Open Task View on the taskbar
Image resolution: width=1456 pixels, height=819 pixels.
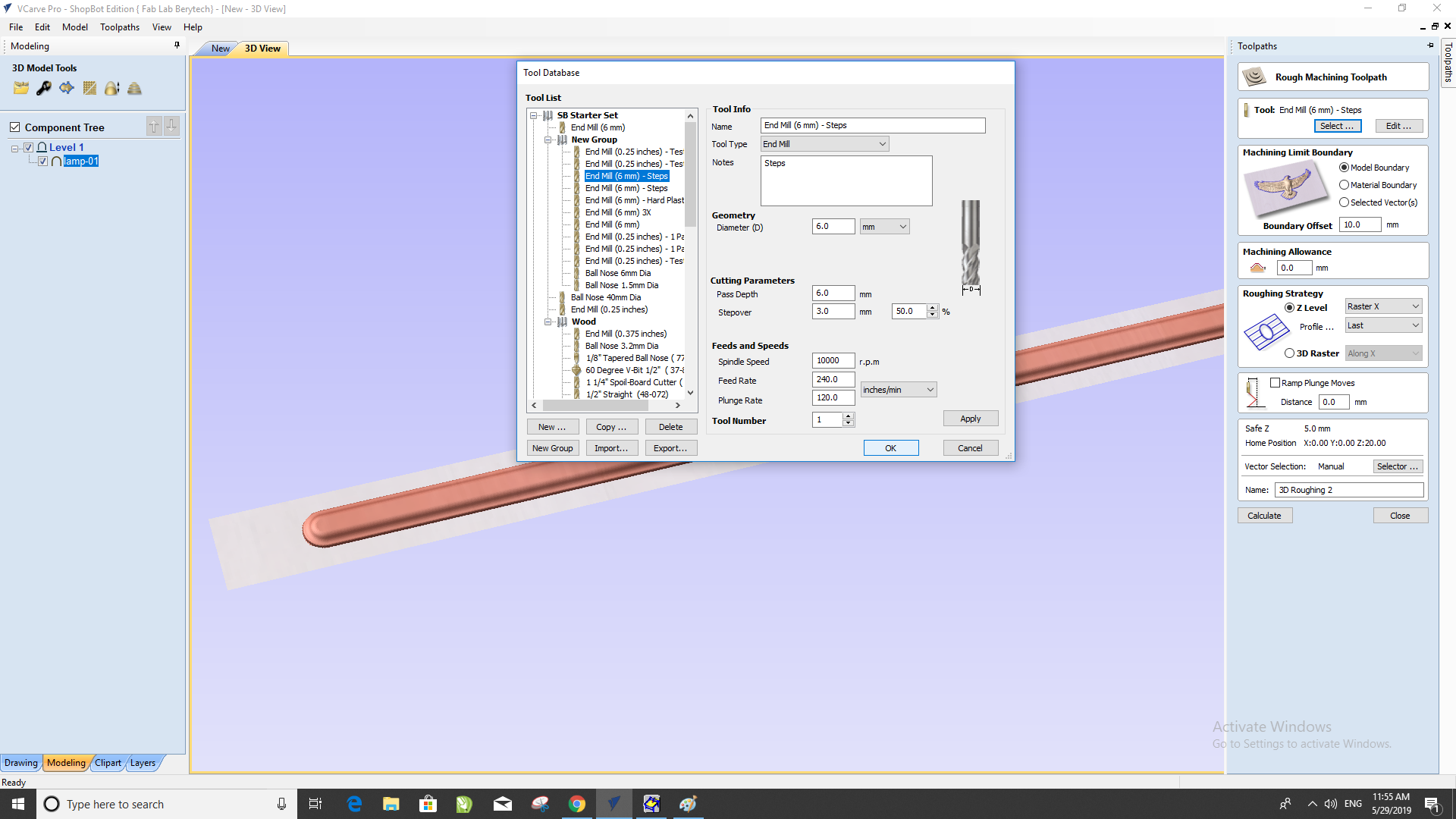point(315,804)
